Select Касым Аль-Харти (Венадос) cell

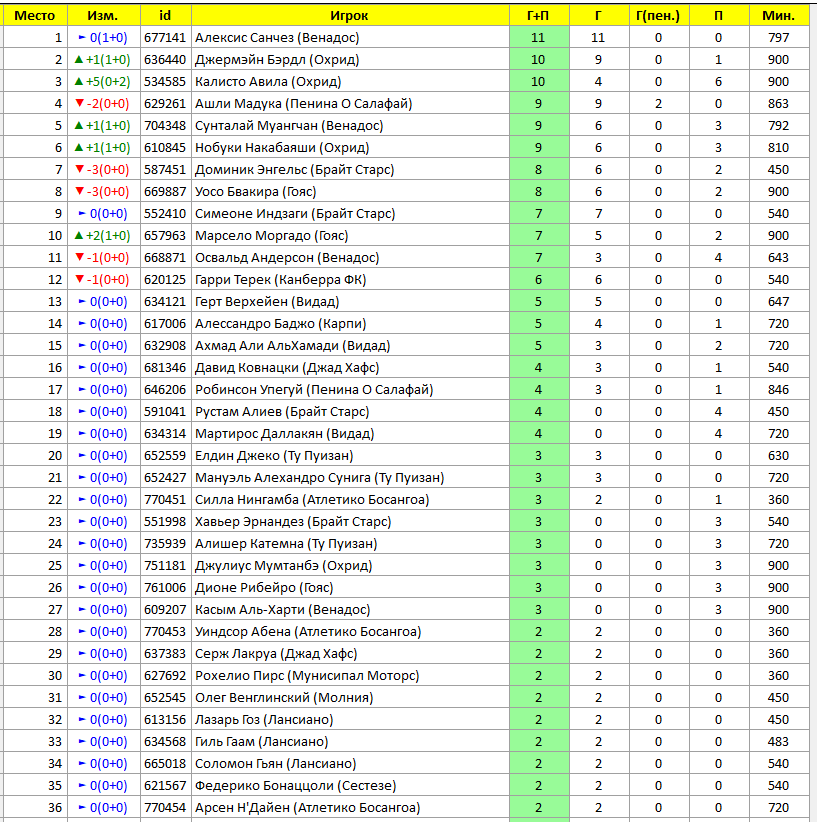350,610
